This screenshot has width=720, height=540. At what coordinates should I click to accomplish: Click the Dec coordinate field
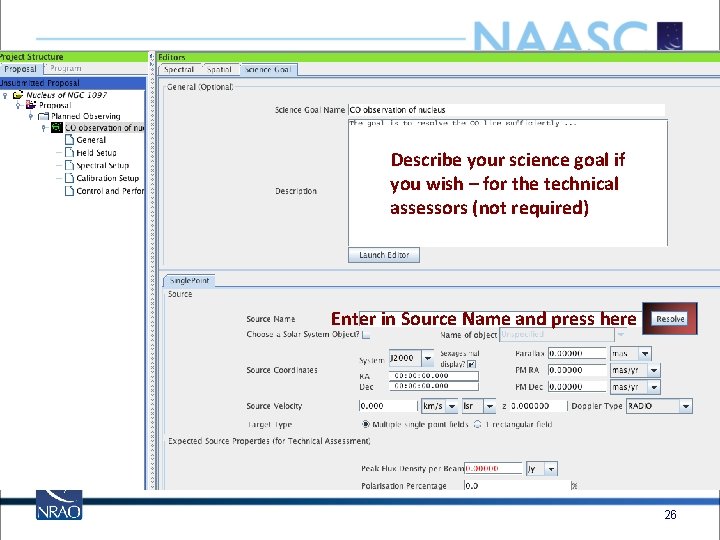(433, 386)
